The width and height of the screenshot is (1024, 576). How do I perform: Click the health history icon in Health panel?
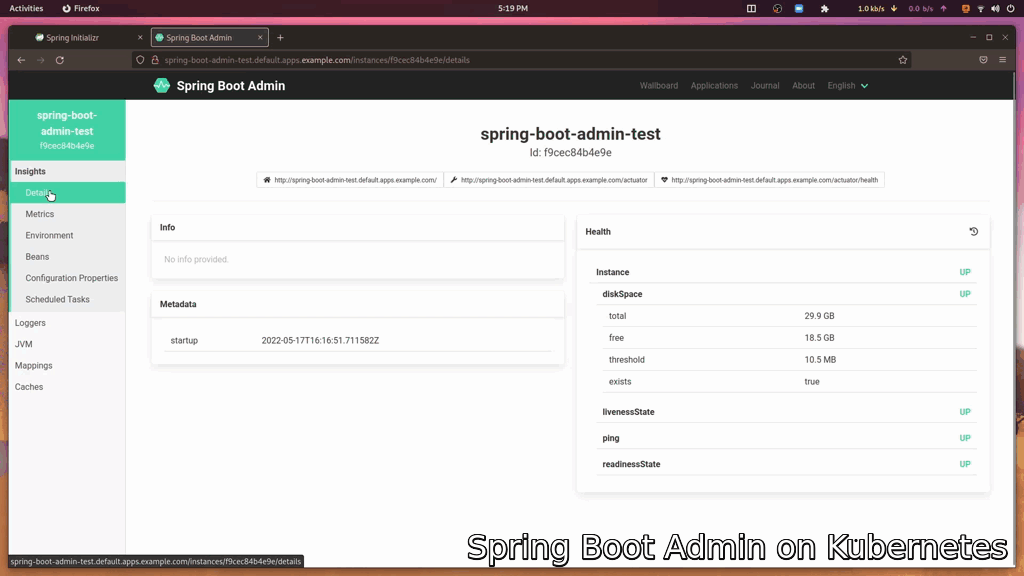coord(973,232)
